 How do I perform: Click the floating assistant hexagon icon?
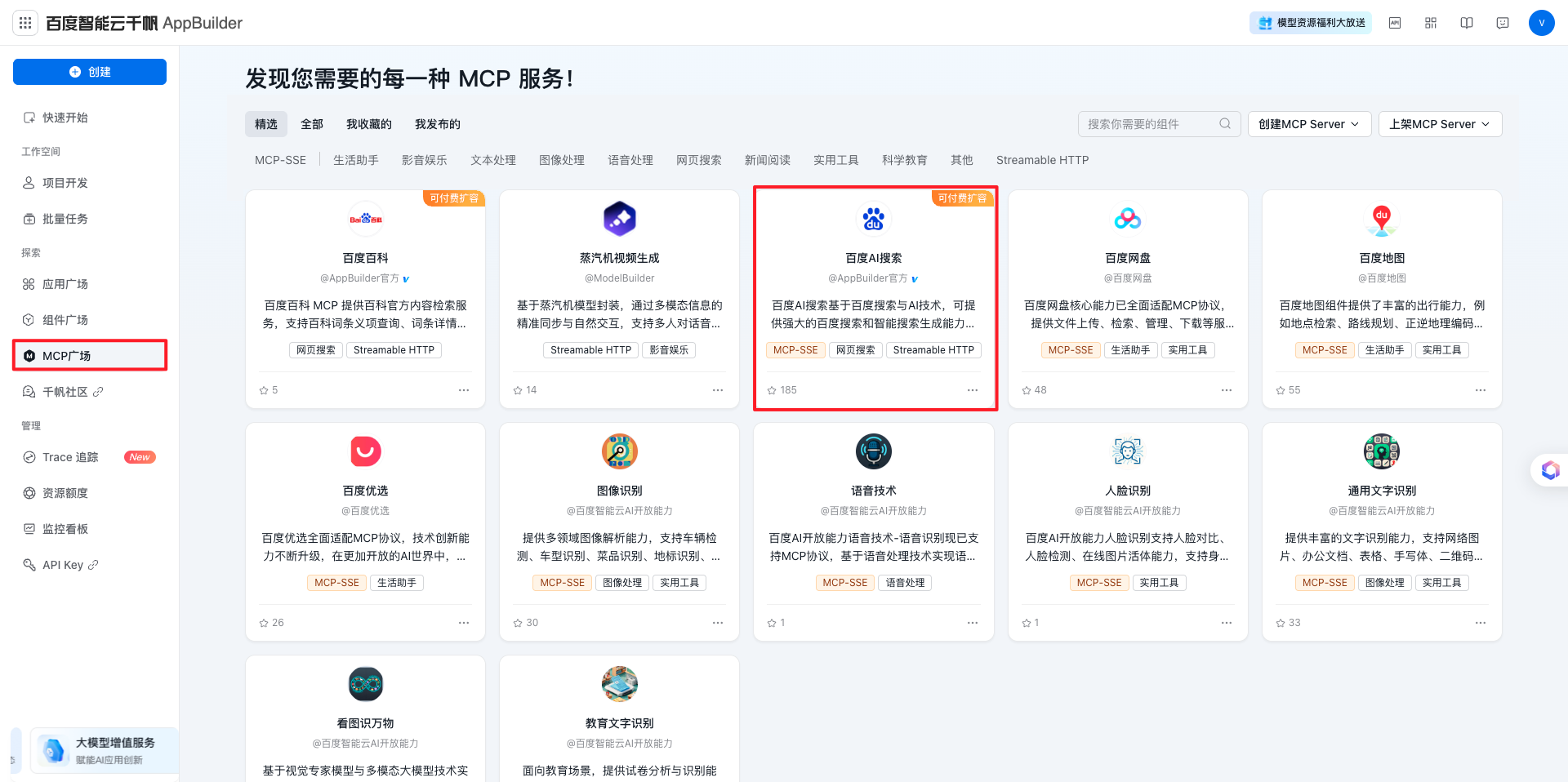pyautogui.click(x=1550, y=470)
